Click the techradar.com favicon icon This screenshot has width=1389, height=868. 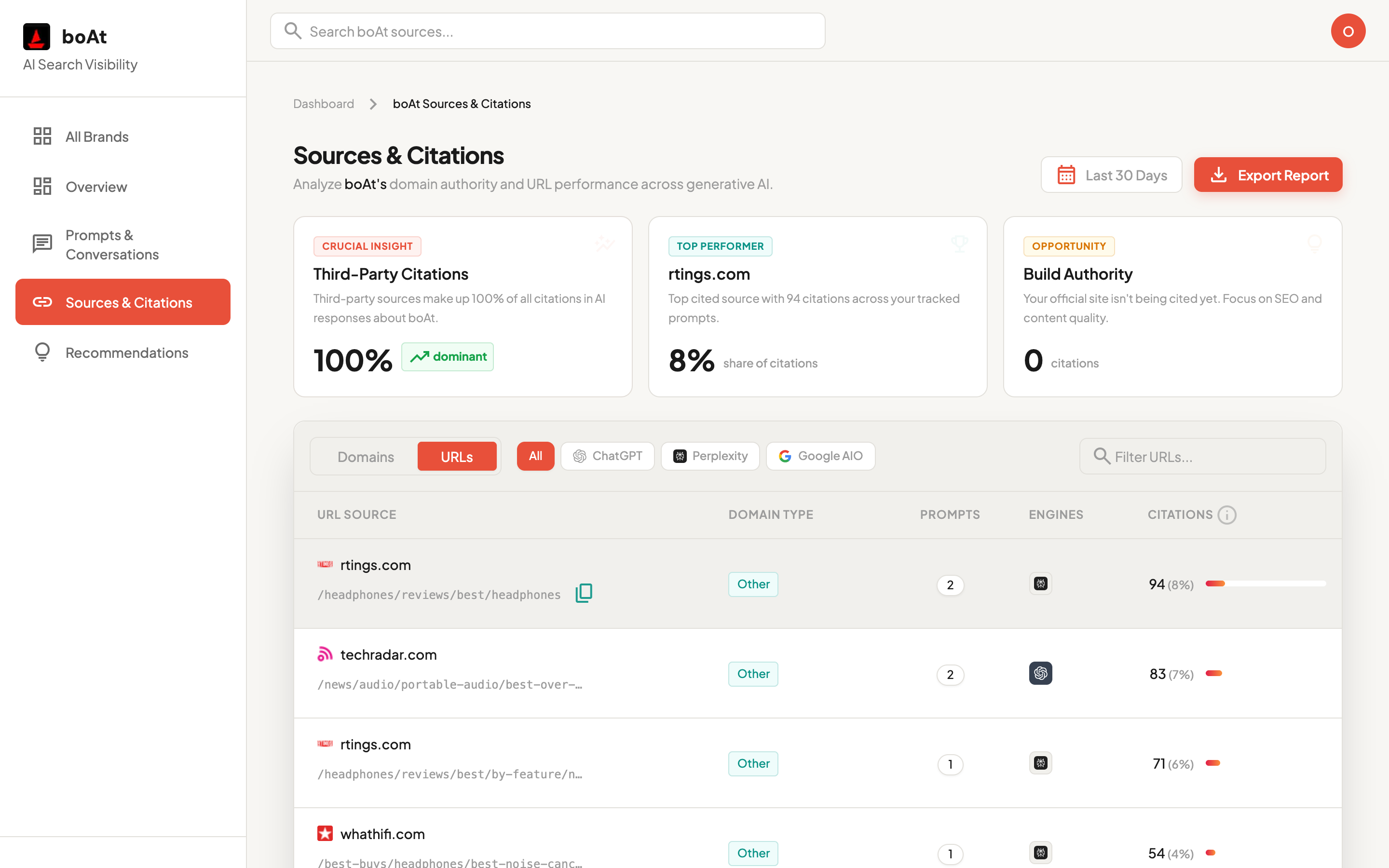325,654
